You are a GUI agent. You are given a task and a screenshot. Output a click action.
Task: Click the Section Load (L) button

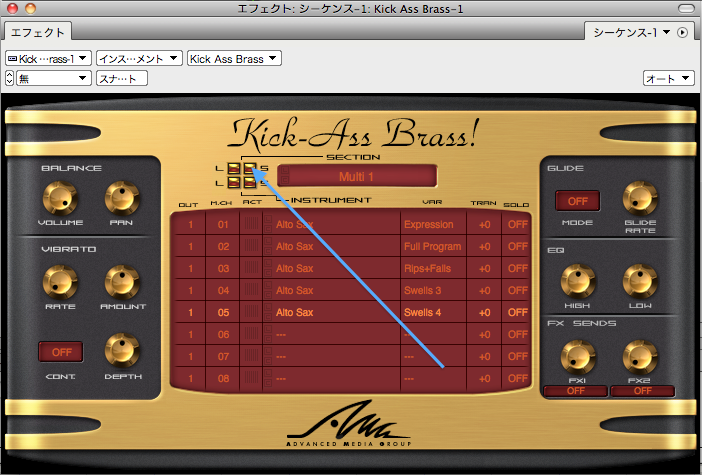(x=234, y=168)
